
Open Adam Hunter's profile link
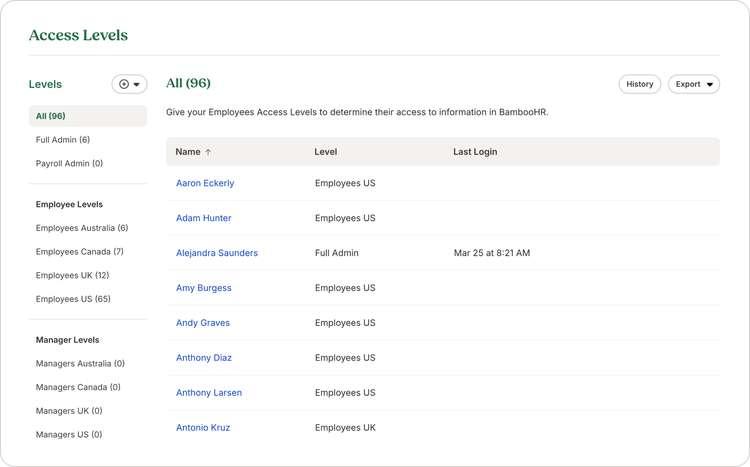pyautogui.click(x=204, y=218)
